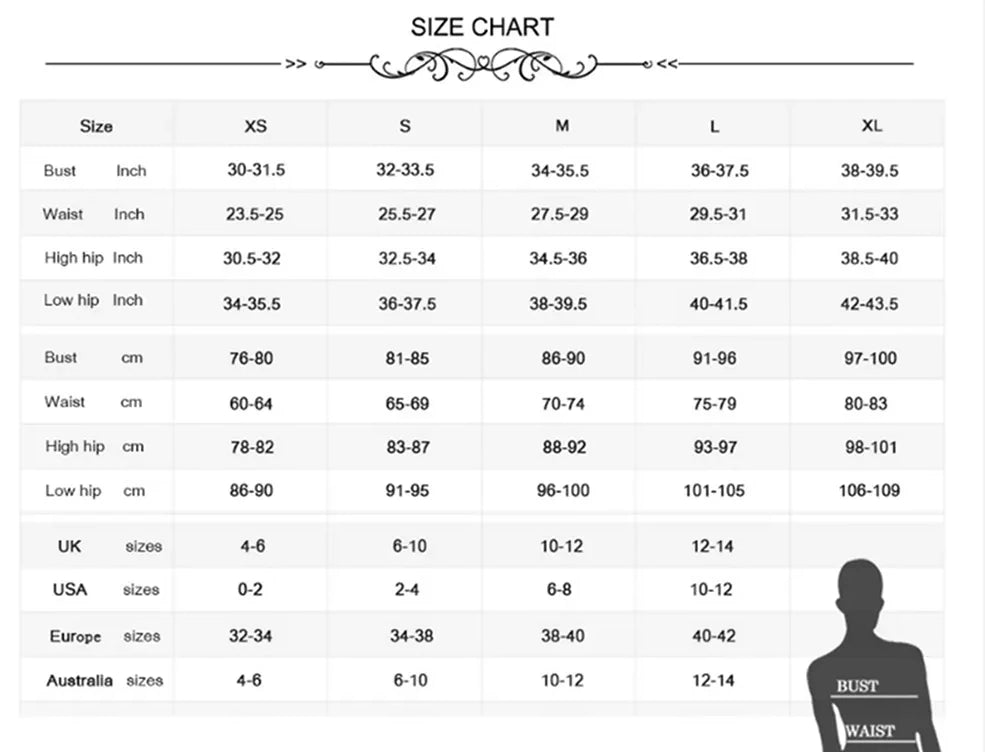
Task: Click the XL high hip value 38.5-40
Action: tap(869, 259)
